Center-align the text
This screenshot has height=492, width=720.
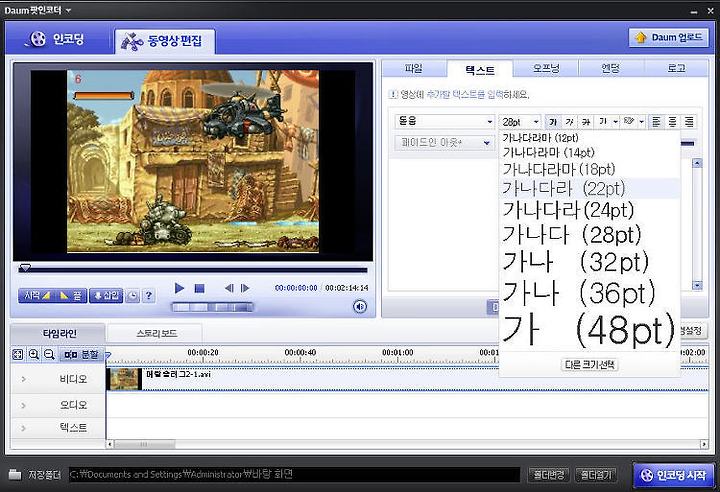coord(672,122)
